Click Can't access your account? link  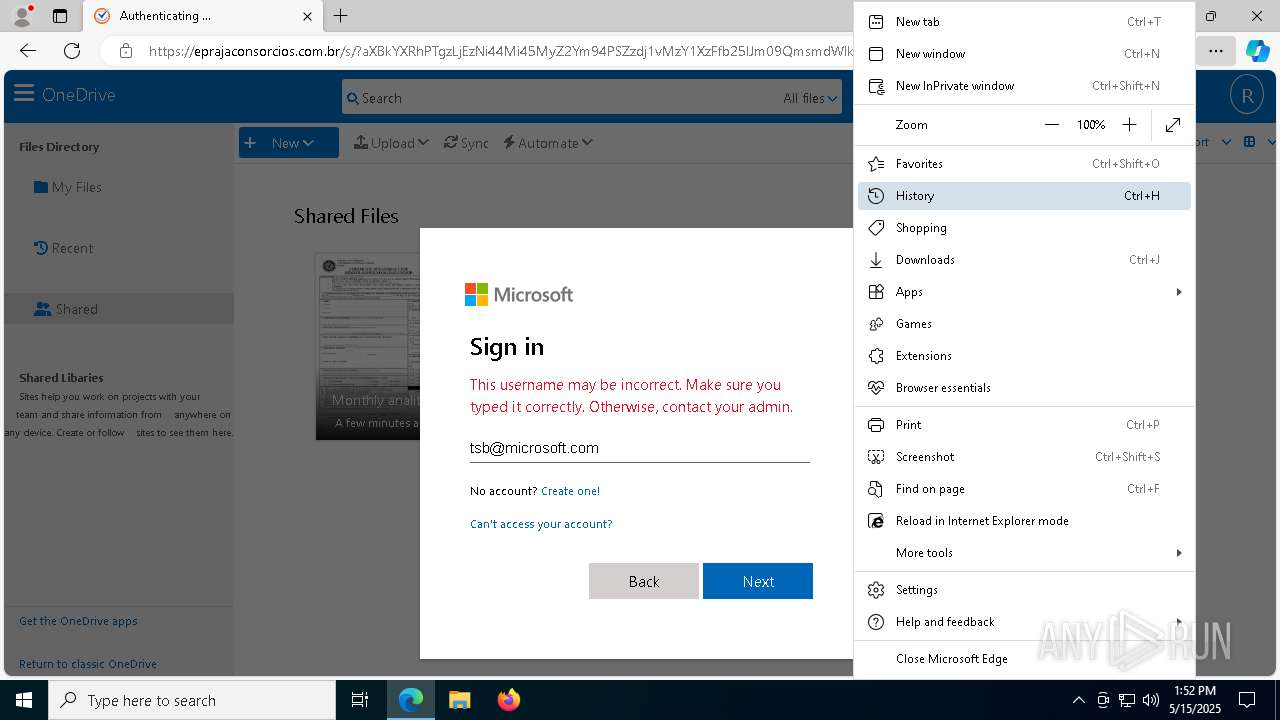point(541,524)
